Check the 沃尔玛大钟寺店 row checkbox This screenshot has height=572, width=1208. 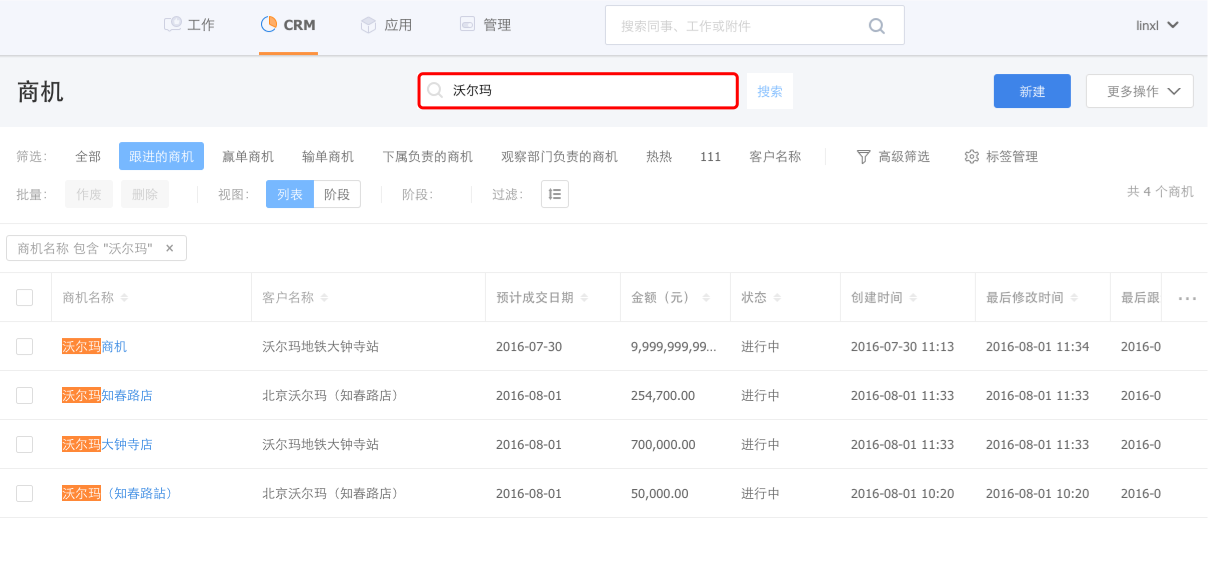pyautogui.click(x=25, y=444)
